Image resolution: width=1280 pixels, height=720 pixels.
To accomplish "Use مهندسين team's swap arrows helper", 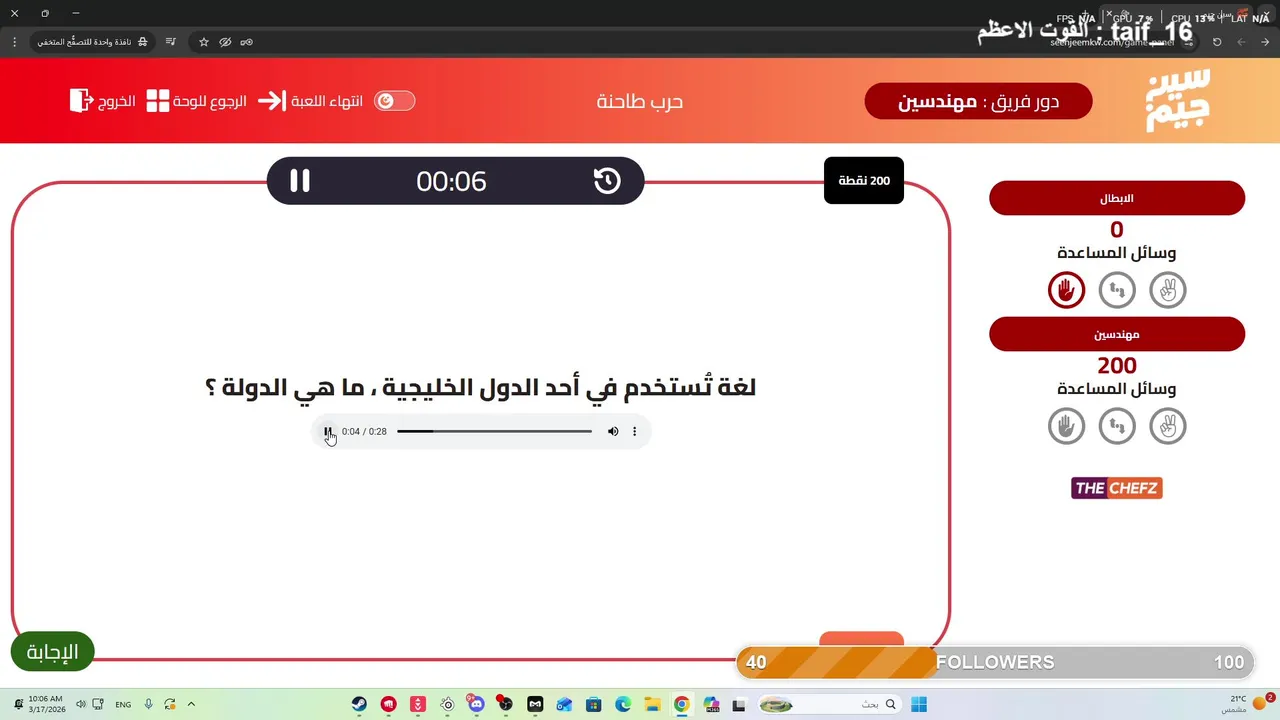I will 1117,426.
